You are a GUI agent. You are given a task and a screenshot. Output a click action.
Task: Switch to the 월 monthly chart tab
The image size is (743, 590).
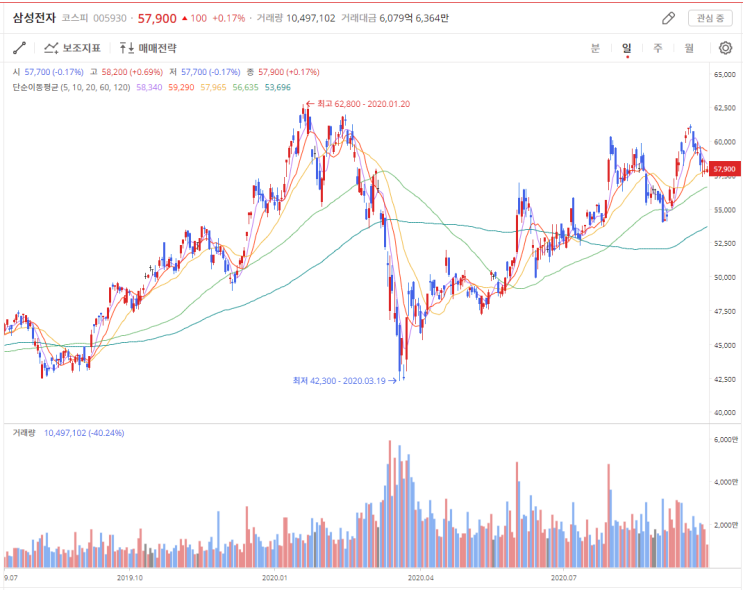tap(689, 48)
